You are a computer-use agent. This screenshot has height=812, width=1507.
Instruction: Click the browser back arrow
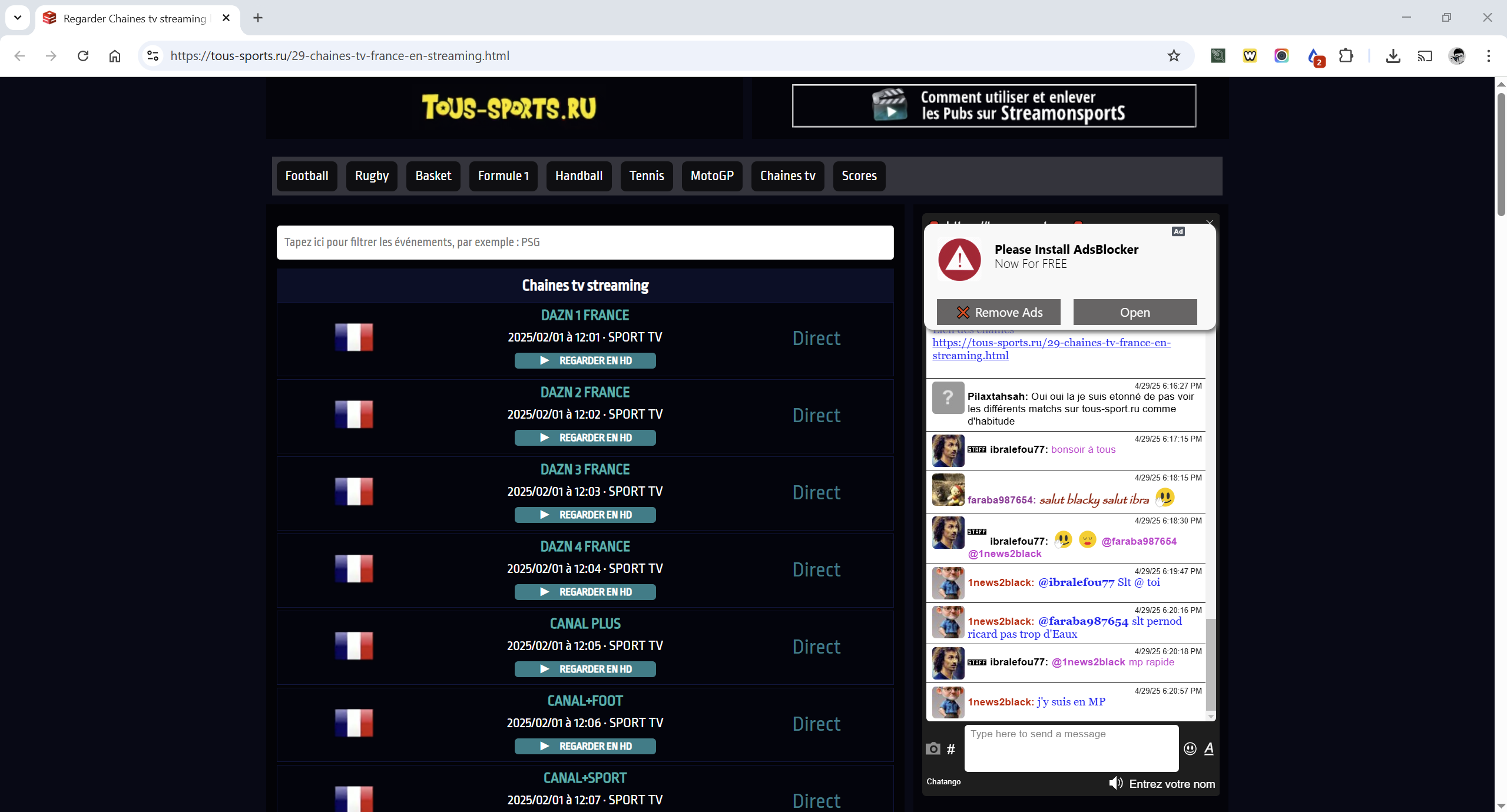coord(19,56)
